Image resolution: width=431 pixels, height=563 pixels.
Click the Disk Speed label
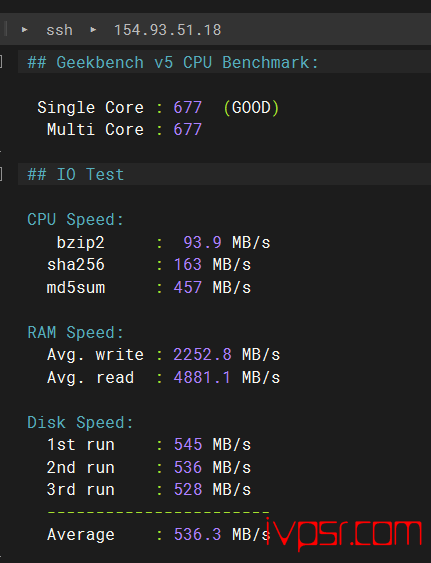tap(80, 422)
